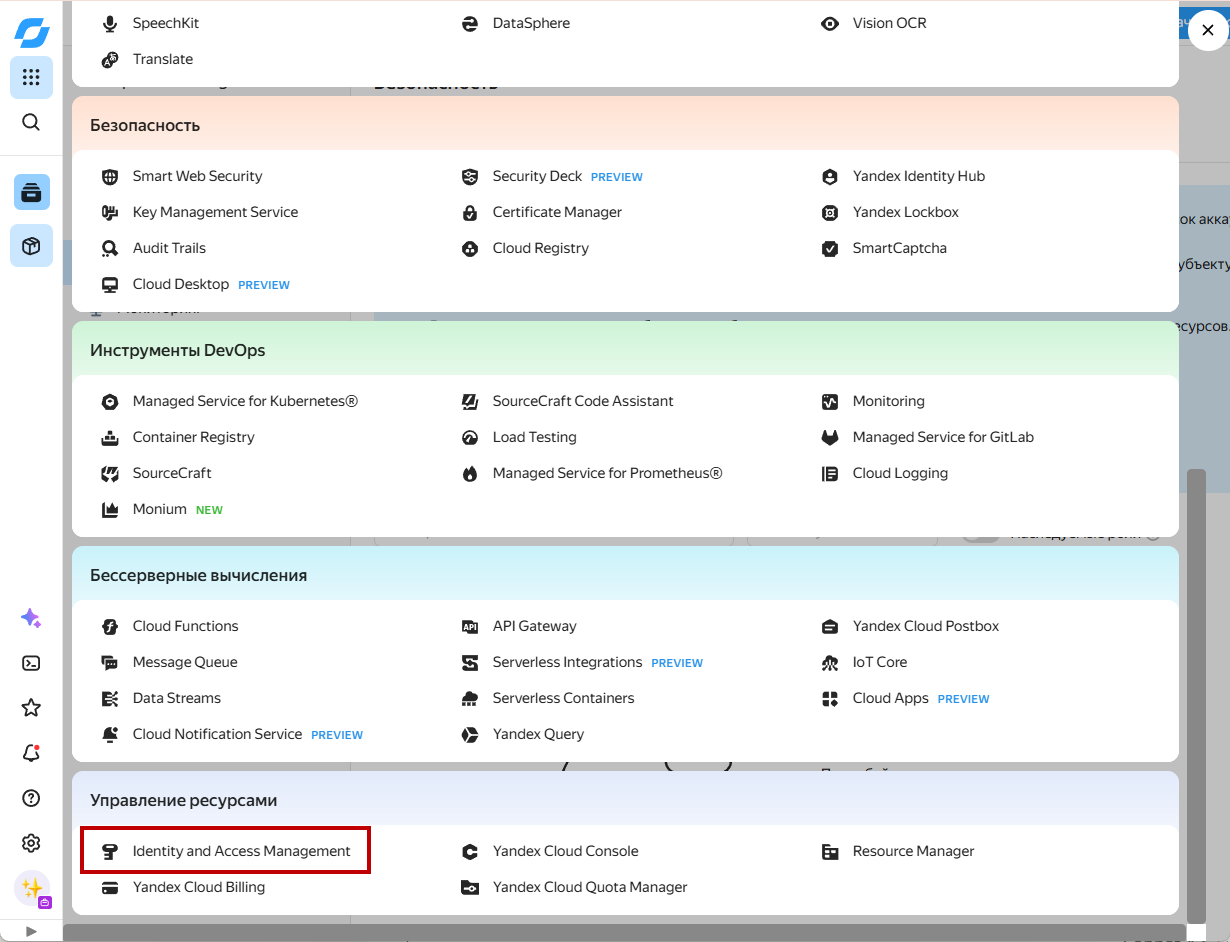Click the all services grid icon
Viewport: 1230px width, 942px height.
click(x=31, y=77)
